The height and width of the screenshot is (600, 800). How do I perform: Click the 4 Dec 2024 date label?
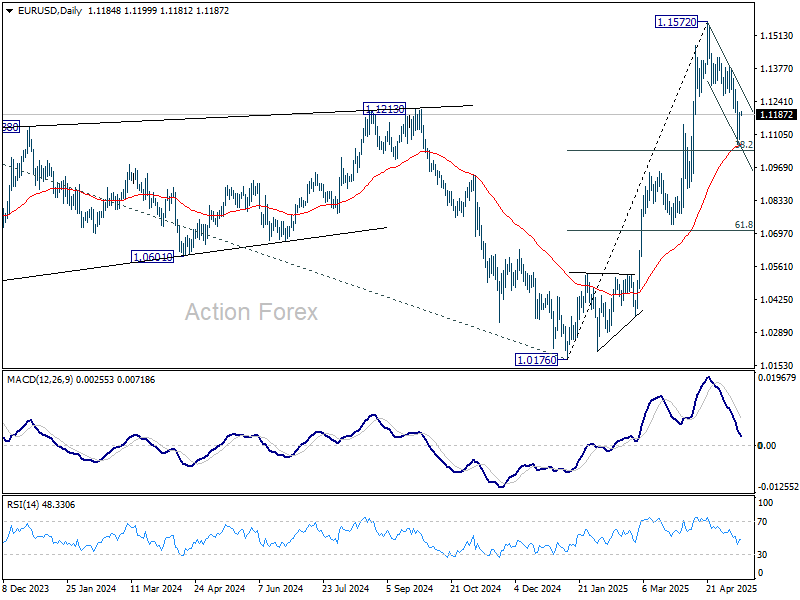537,588
